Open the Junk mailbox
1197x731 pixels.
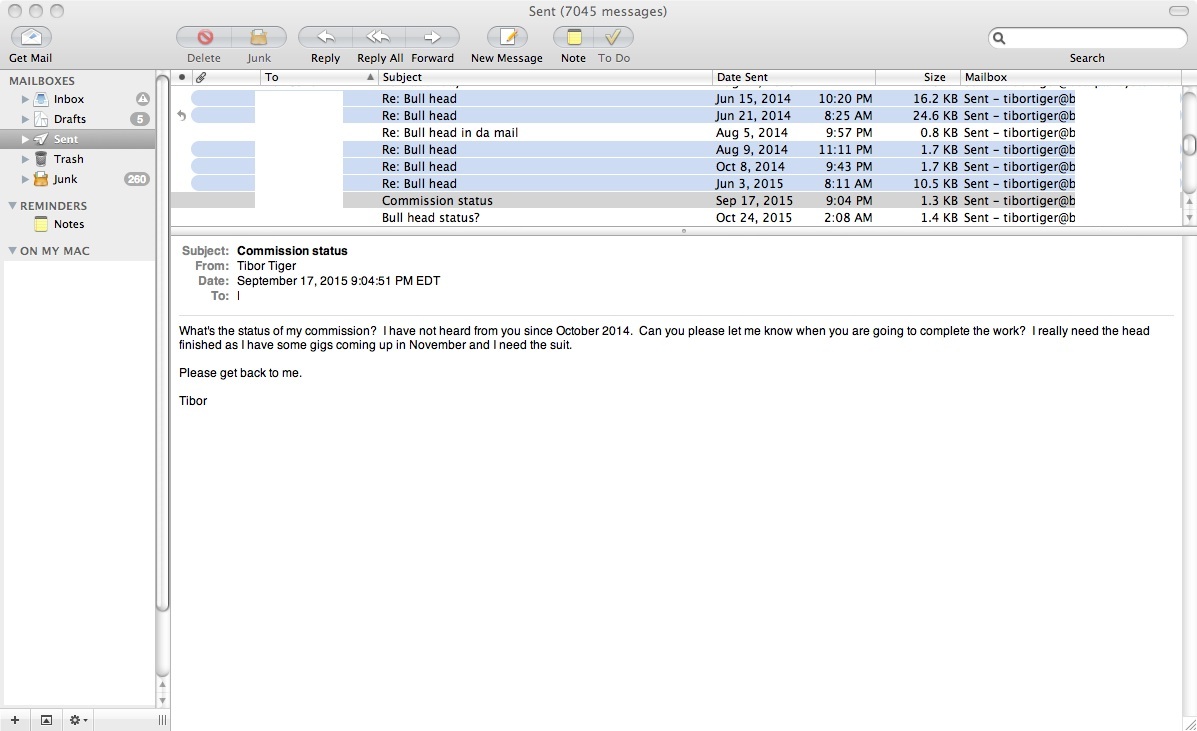click(x=65, y=179)
